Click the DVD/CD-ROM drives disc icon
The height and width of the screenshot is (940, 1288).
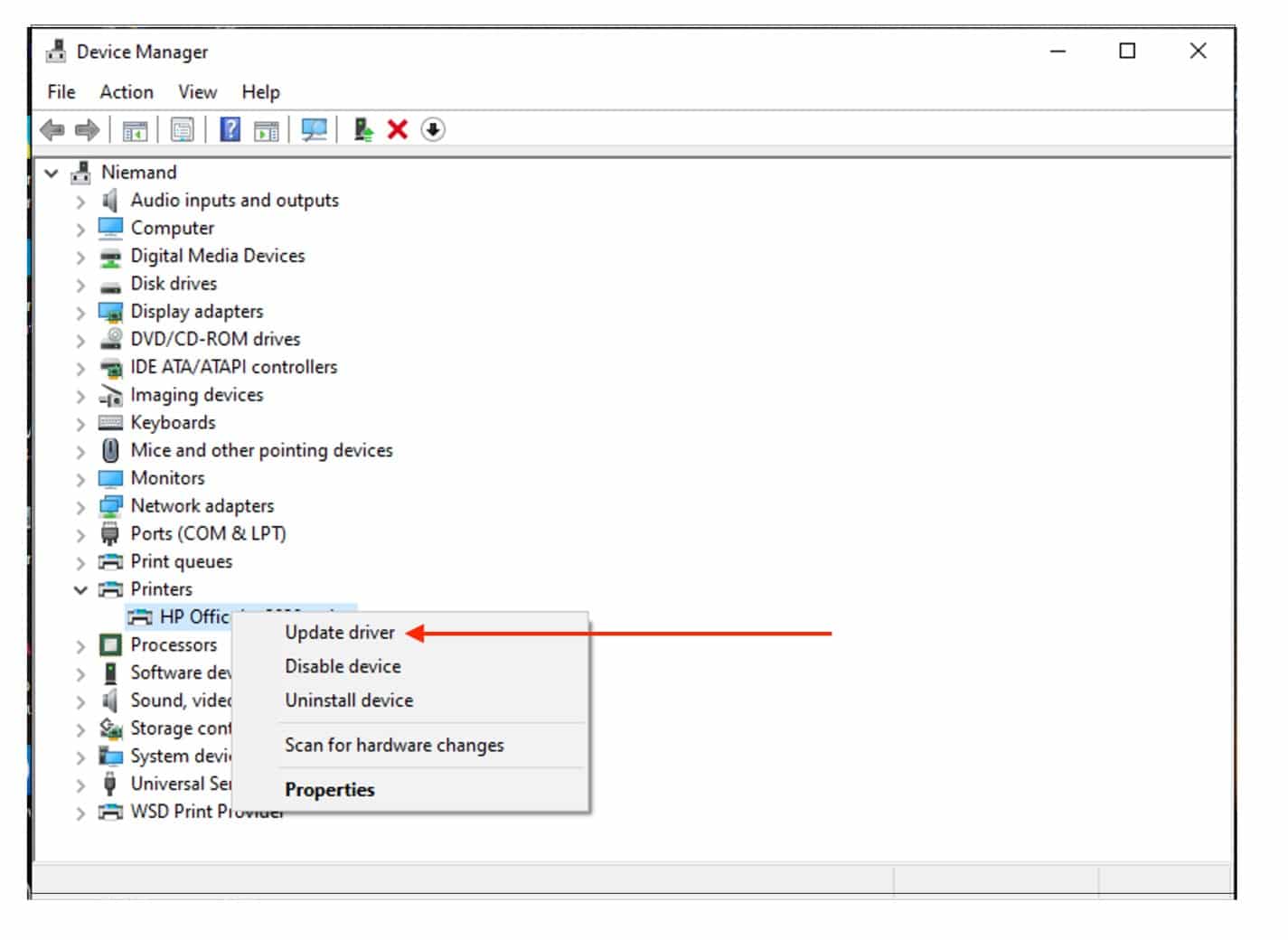coord(110,339)
